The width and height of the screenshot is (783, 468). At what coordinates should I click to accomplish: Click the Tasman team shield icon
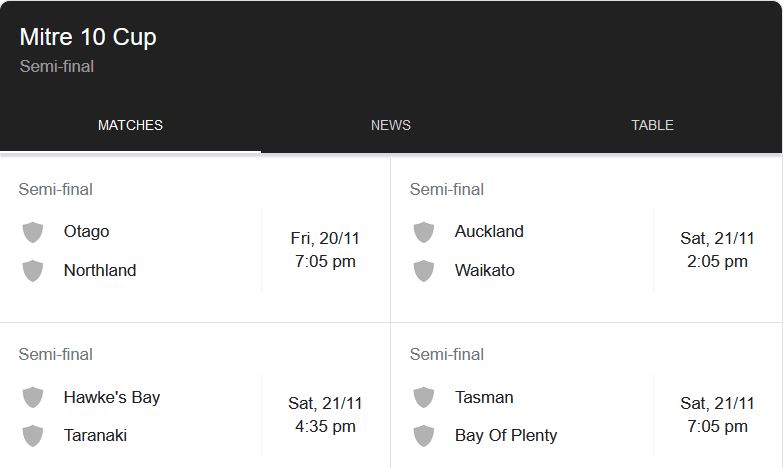coord(424,397)
